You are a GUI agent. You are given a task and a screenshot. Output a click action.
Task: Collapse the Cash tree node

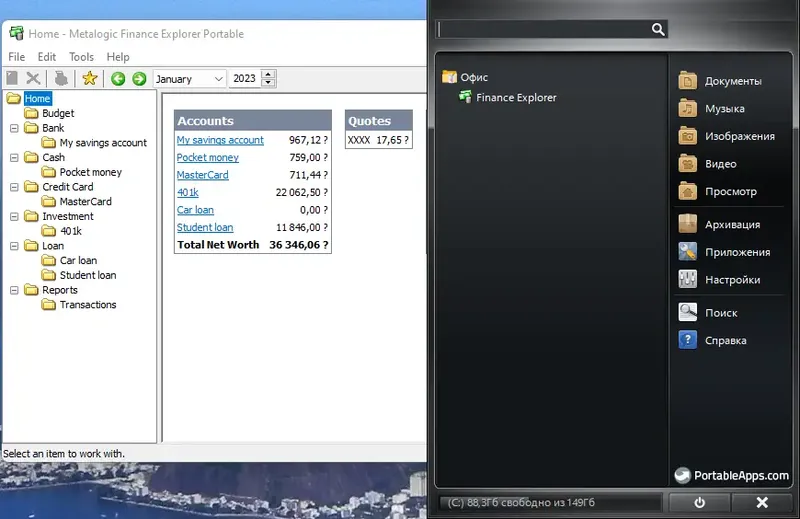[14, 158]
